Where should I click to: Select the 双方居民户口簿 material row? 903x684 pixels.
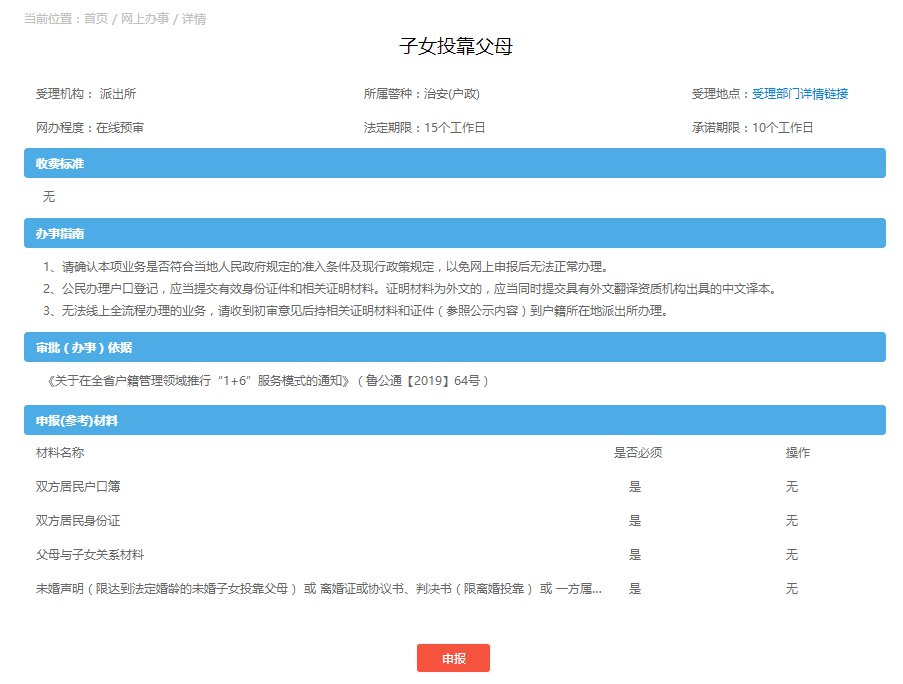(78, 487)
